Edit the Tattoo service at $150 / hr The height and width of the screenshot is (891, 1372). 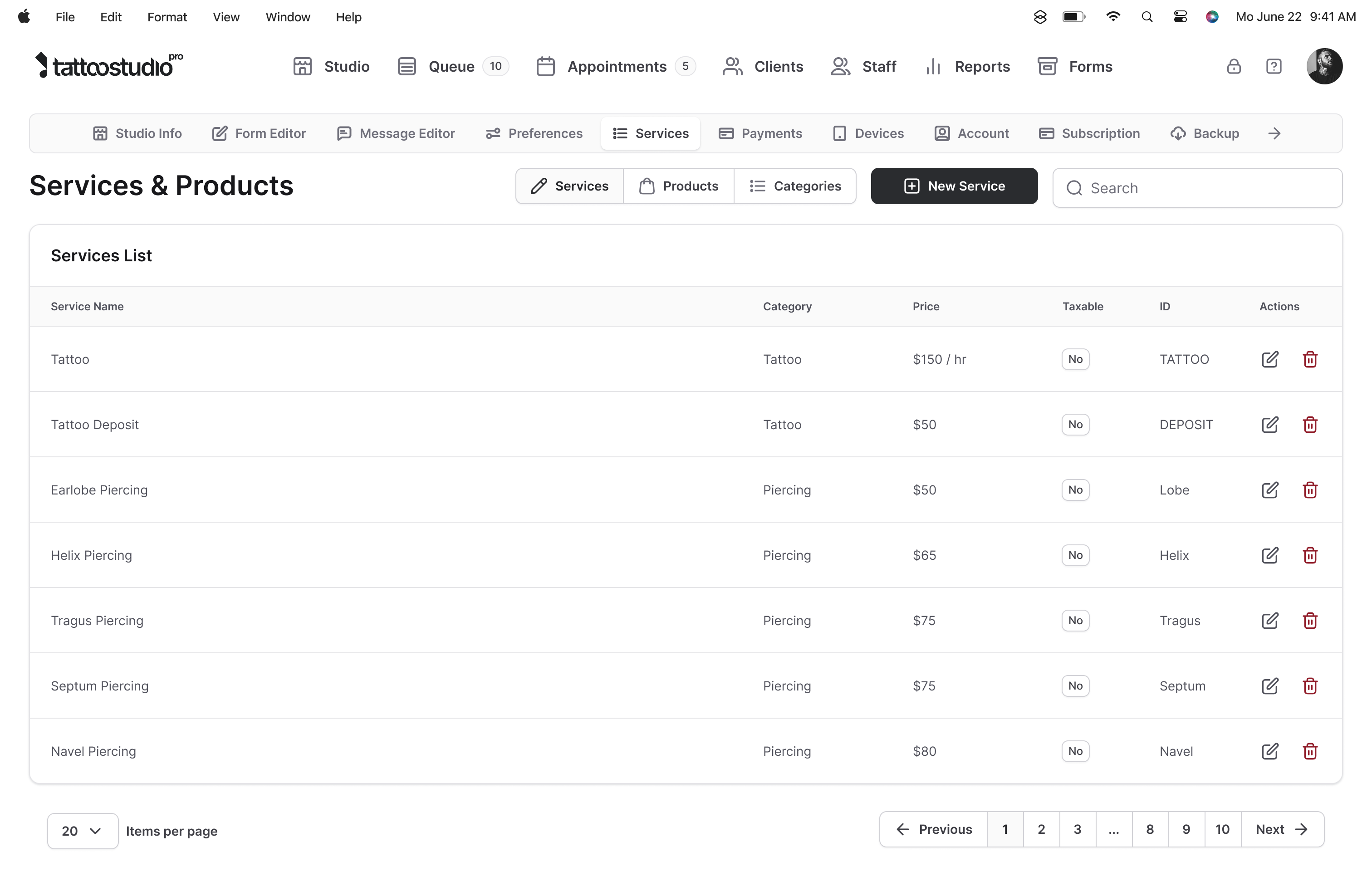click(1269, 359)
